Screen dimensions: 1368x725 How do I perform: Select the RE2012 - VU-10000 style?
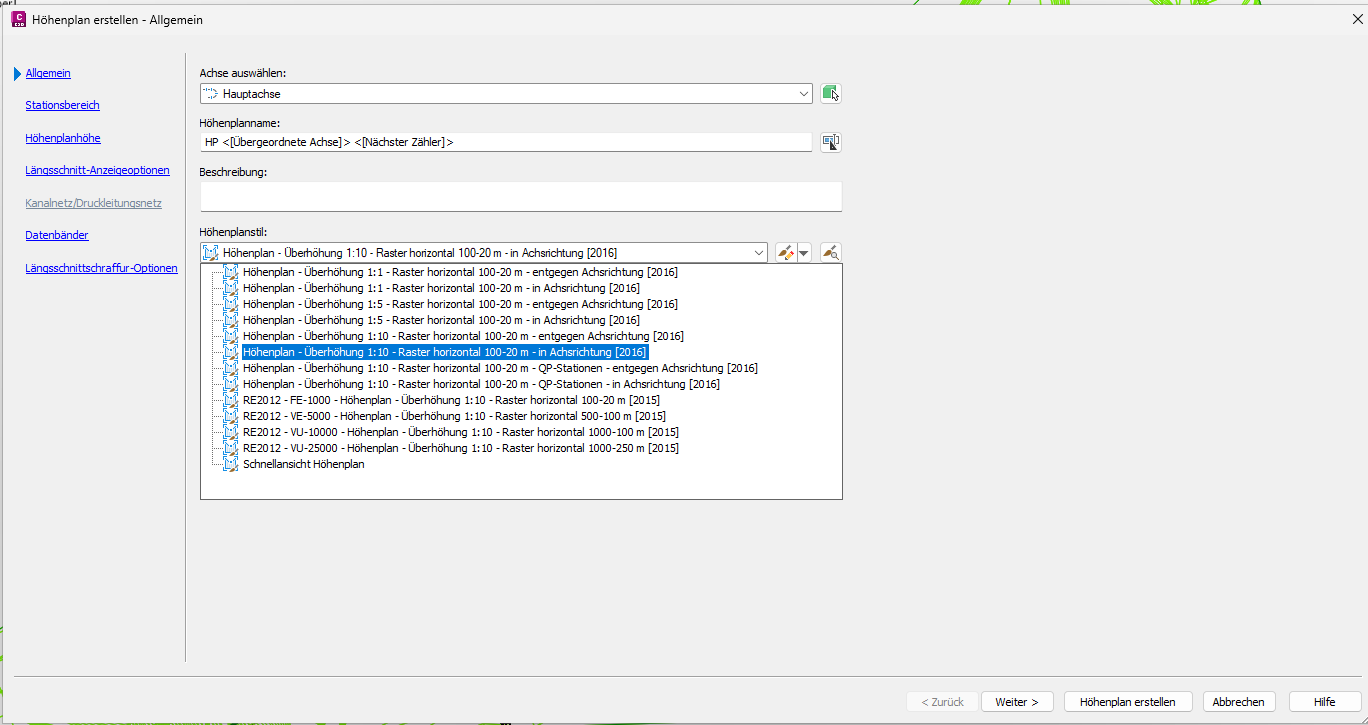click(461, 432)
